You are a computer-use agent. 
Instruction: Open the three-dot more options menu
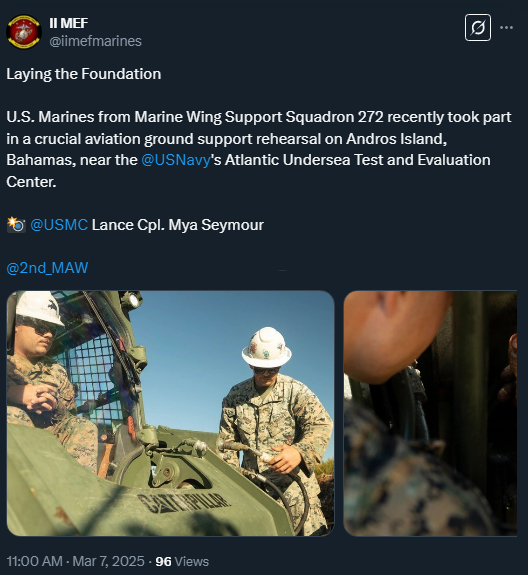(506, 28)
